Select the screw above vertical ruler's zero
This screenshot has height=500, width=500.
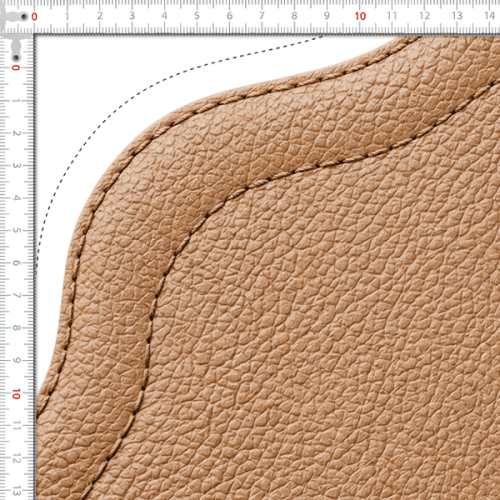coord(16,58)
